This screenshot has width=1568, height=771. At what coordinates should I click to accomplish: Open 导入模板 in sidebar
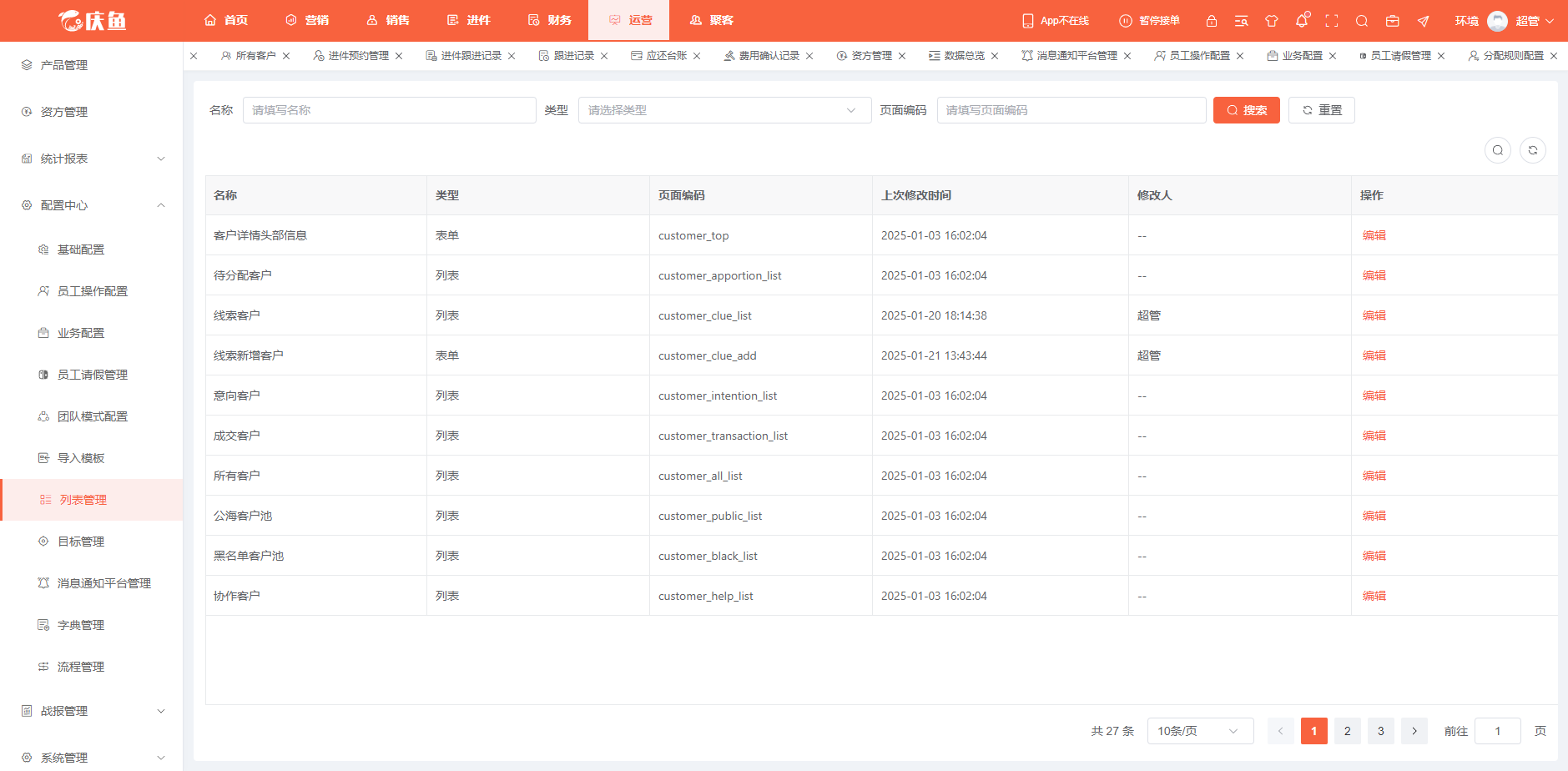coord(92,458)
